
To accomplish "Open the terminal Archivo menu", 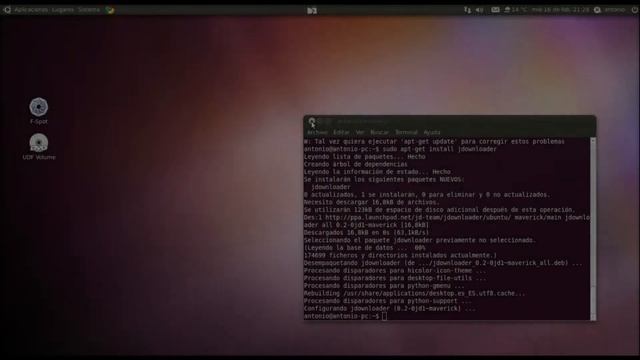I will [317, 132].
